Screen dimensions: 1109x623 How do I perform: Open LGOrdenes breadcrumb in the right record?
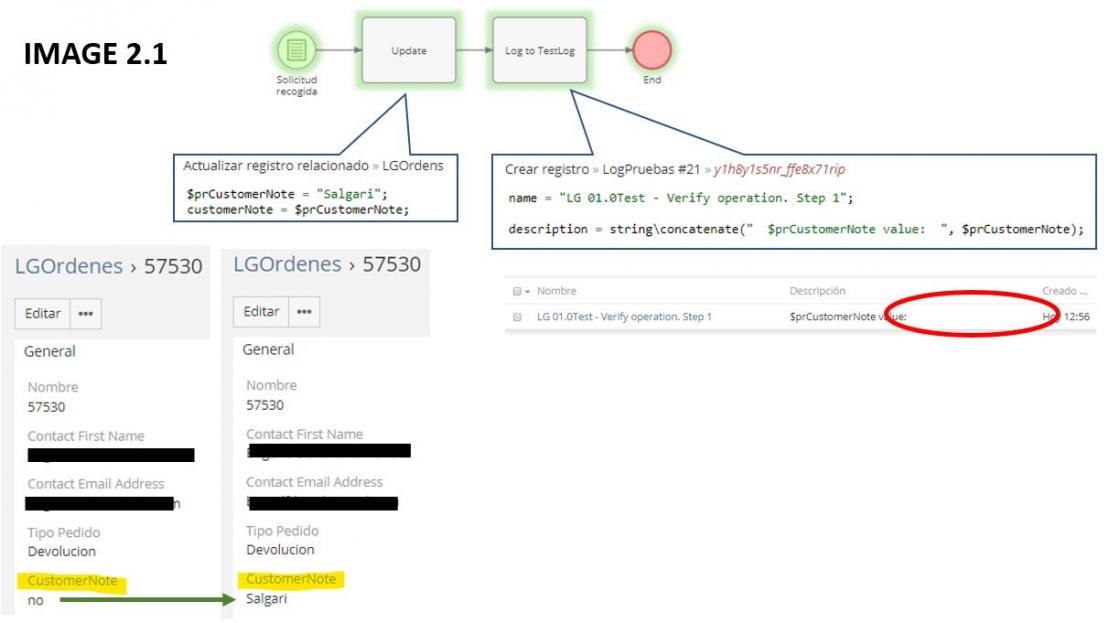[286, 264]
